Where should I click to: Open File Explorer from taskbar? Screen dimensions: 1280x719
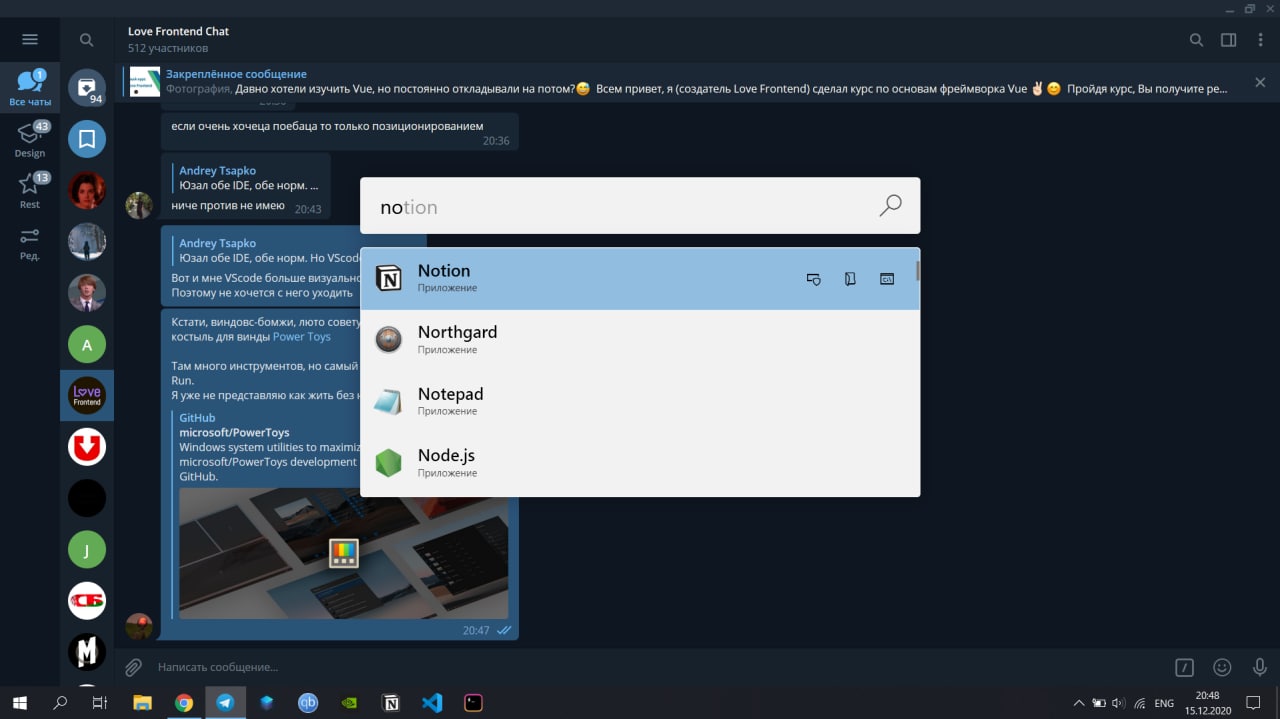tap(142, 703)
